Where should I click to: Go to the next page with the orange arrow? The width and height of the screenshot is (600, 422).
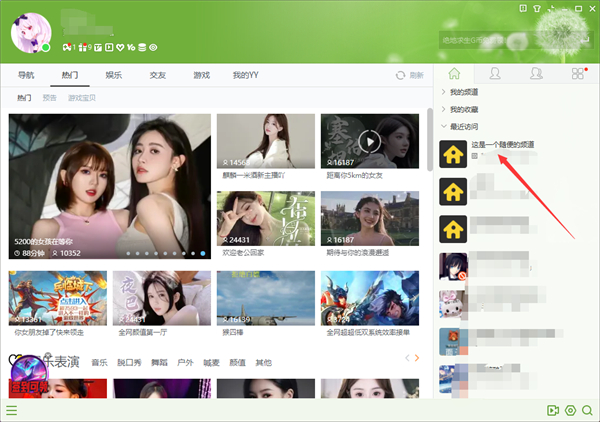[x=417, y=358]
